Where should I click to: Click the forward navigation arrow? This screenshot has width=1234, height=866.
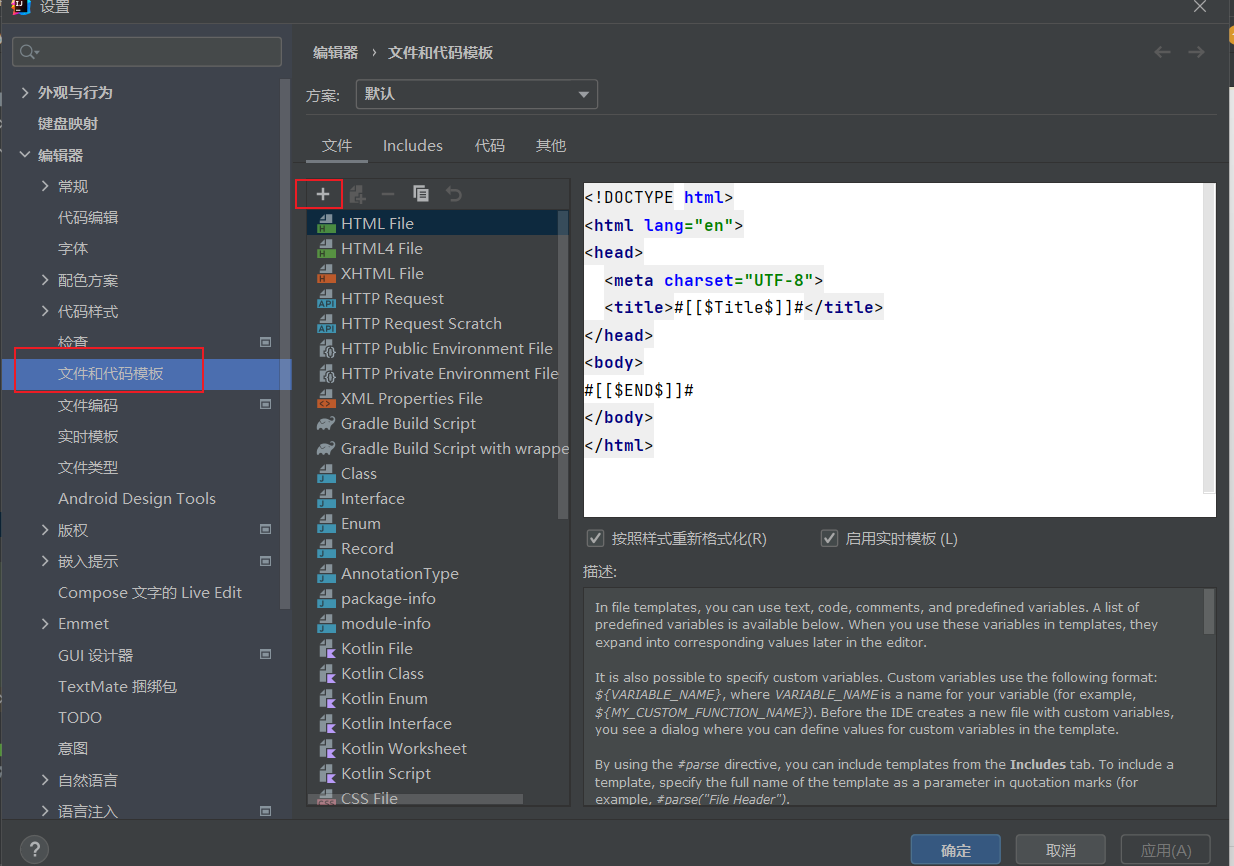1196,52
